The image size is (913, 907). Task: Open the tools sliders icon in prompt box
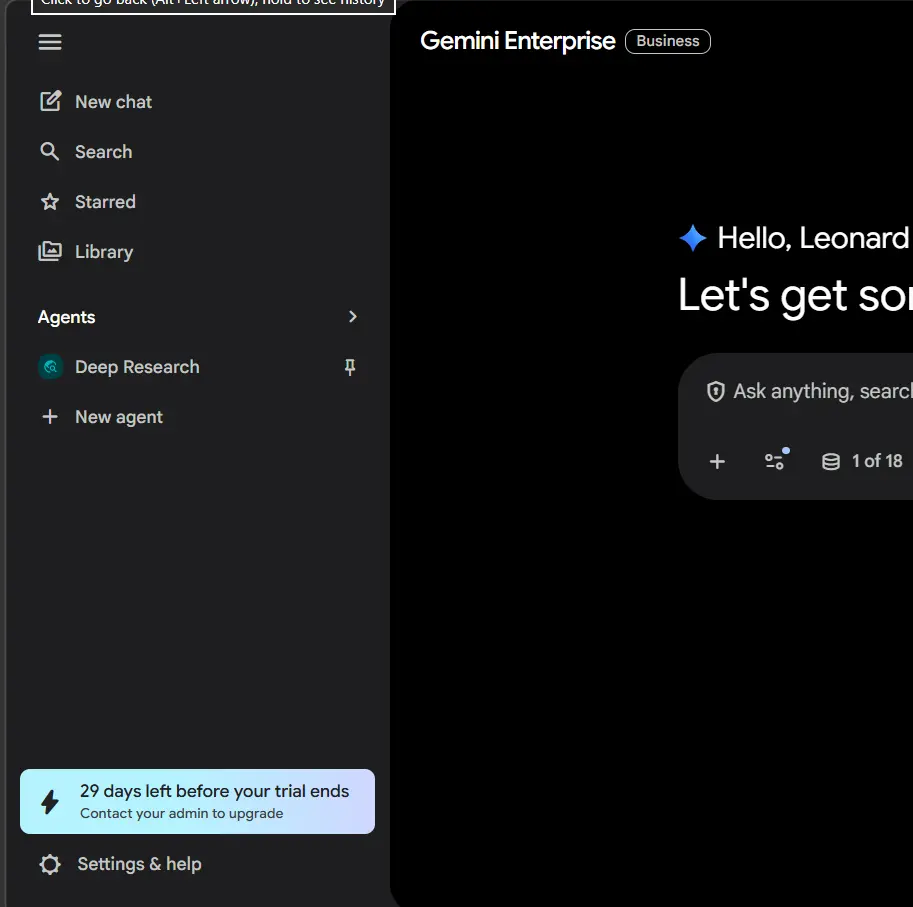tap(775, 460)
